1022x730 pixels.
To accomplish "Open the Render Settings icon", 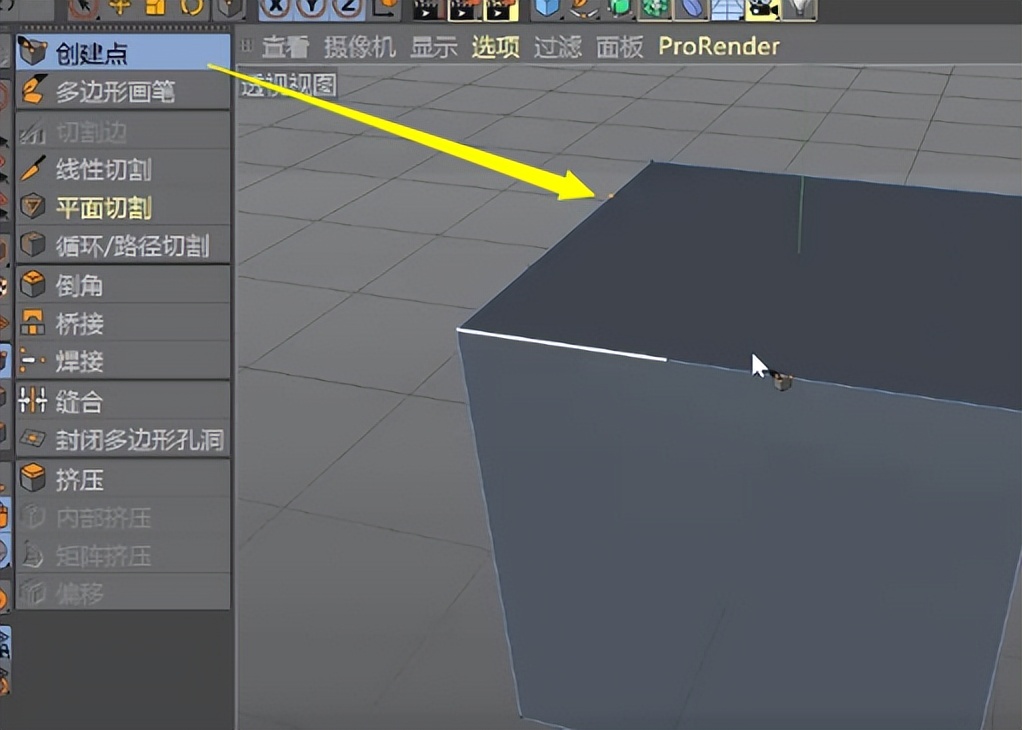I will pos(500,10).
